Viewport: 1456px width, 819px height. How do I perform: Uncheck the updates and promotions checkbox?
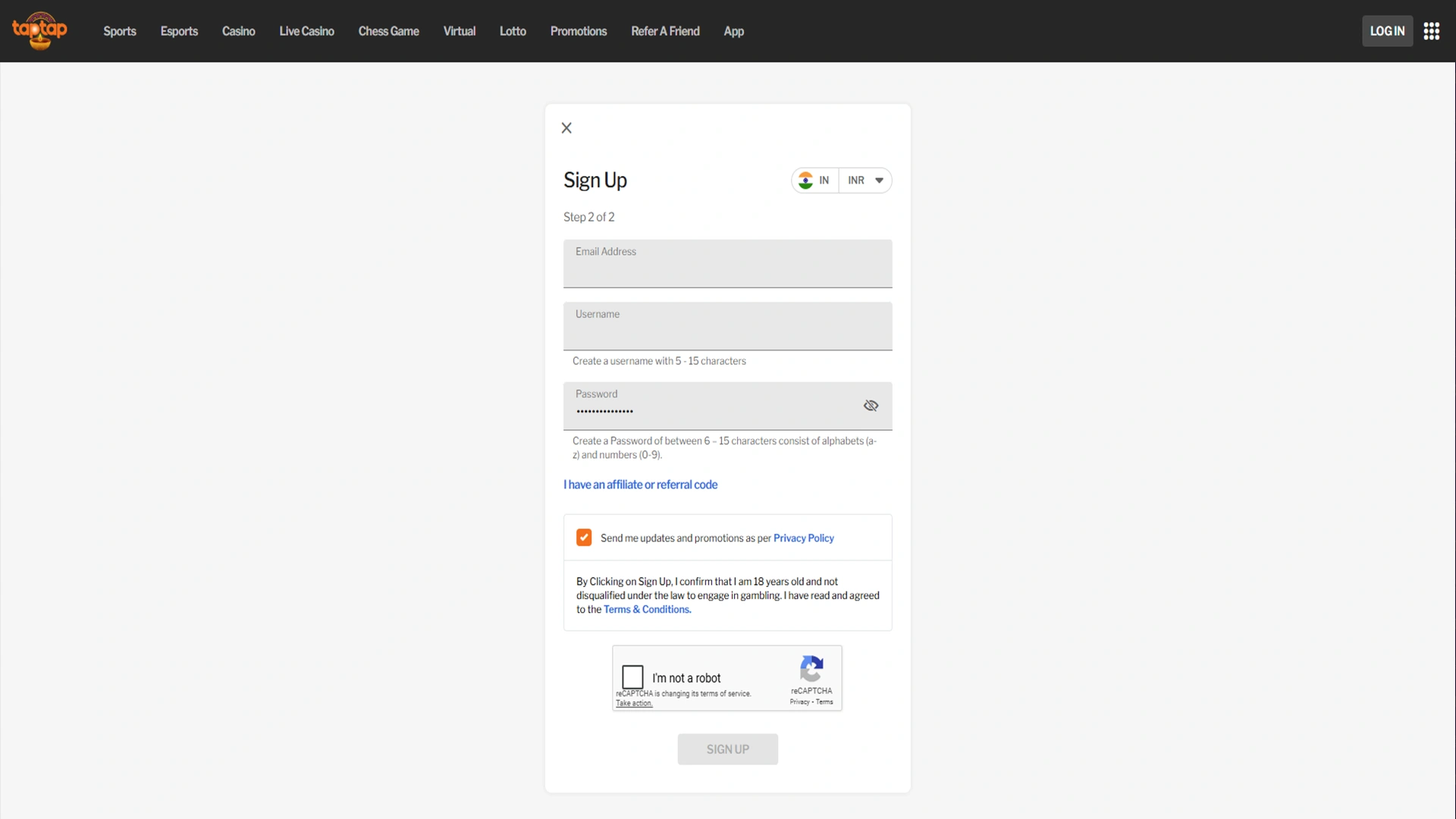coord(584,538)
